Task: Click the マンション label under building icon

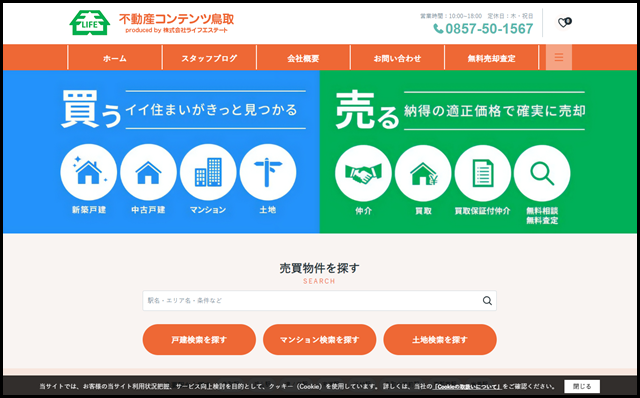Action: click(x=208, y=210)
